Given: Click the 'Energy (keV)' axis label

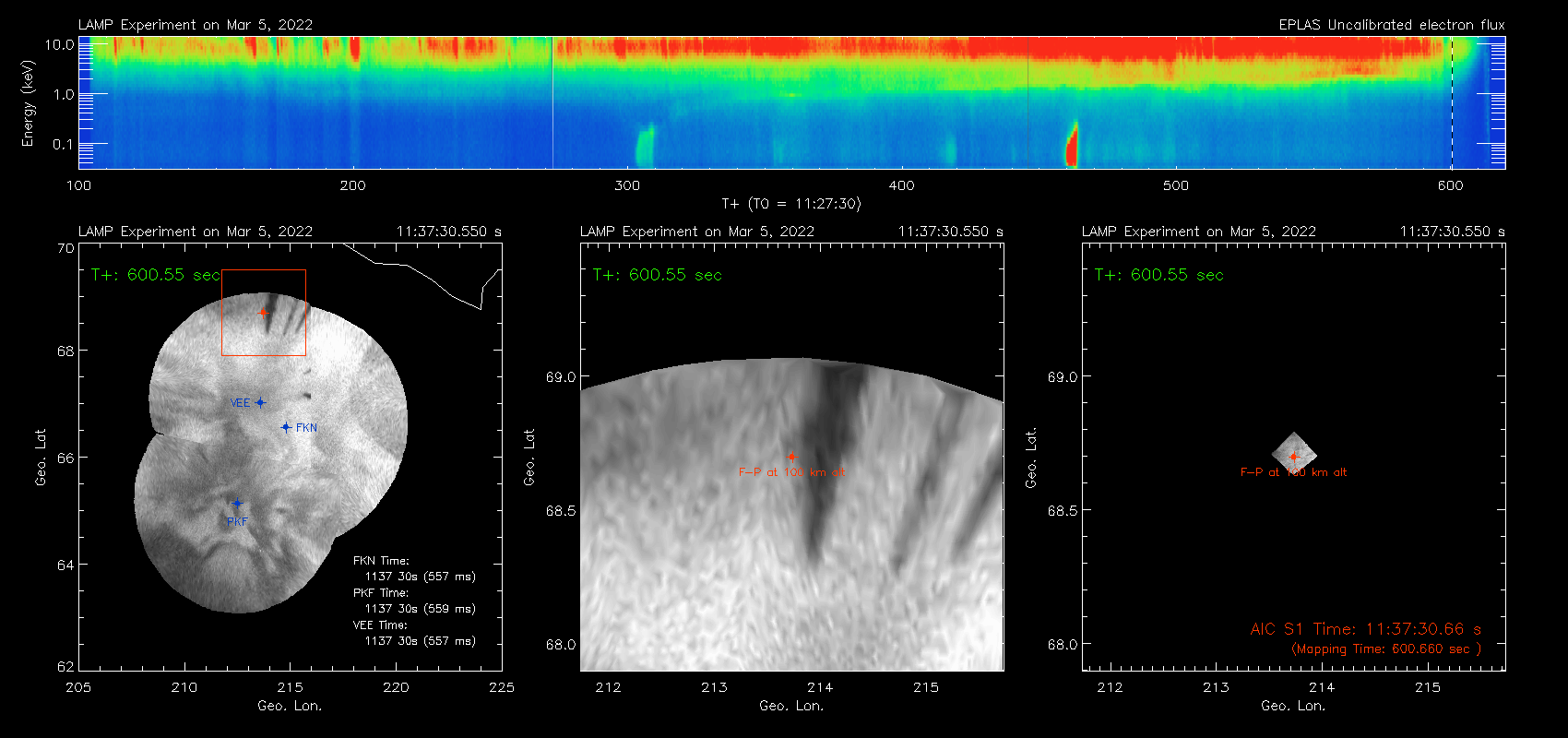Looking at the screenshot, I should [28, 103].
